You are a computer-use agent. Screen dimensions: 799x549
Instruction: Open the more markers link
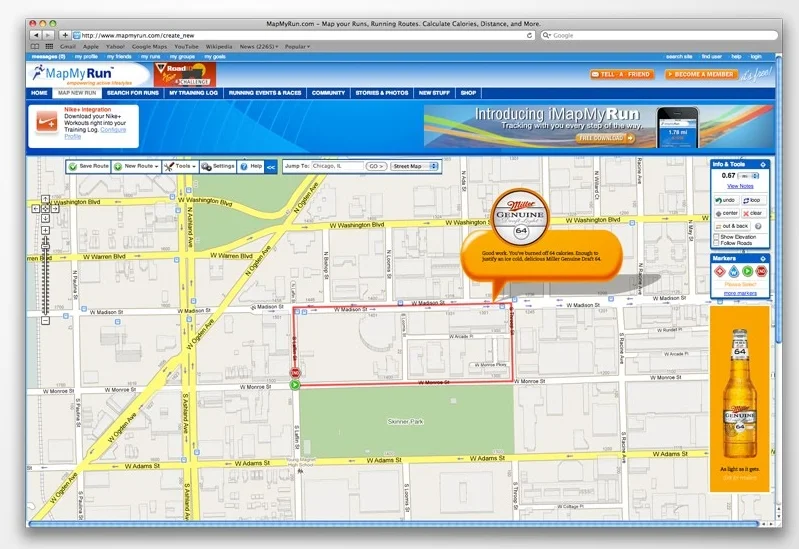click(x=740, y=294)
